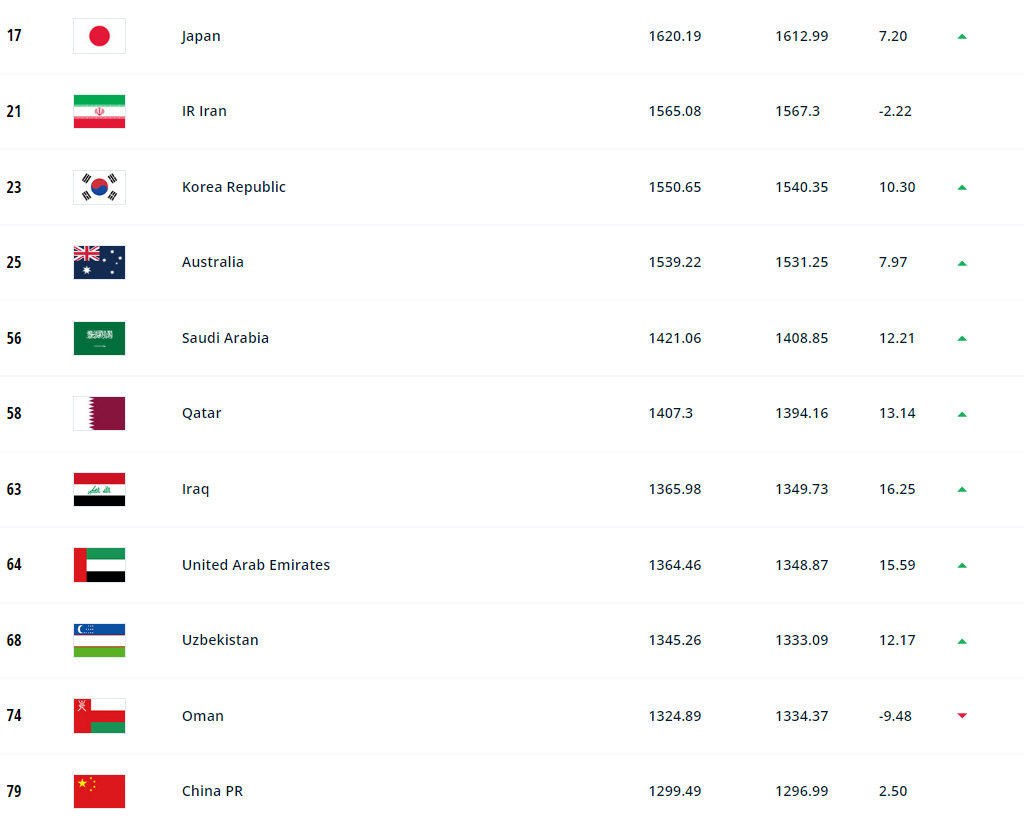Click the IR Iran flag icon

pyautogui.click(x=99, y=111)
